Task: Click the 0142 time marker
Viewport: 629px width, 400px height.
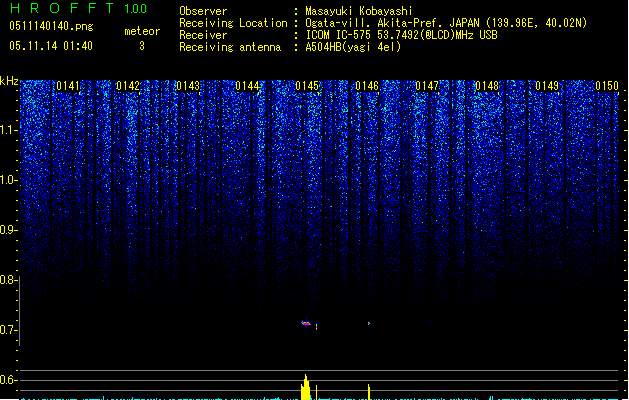Action: (x=128, y=86)
